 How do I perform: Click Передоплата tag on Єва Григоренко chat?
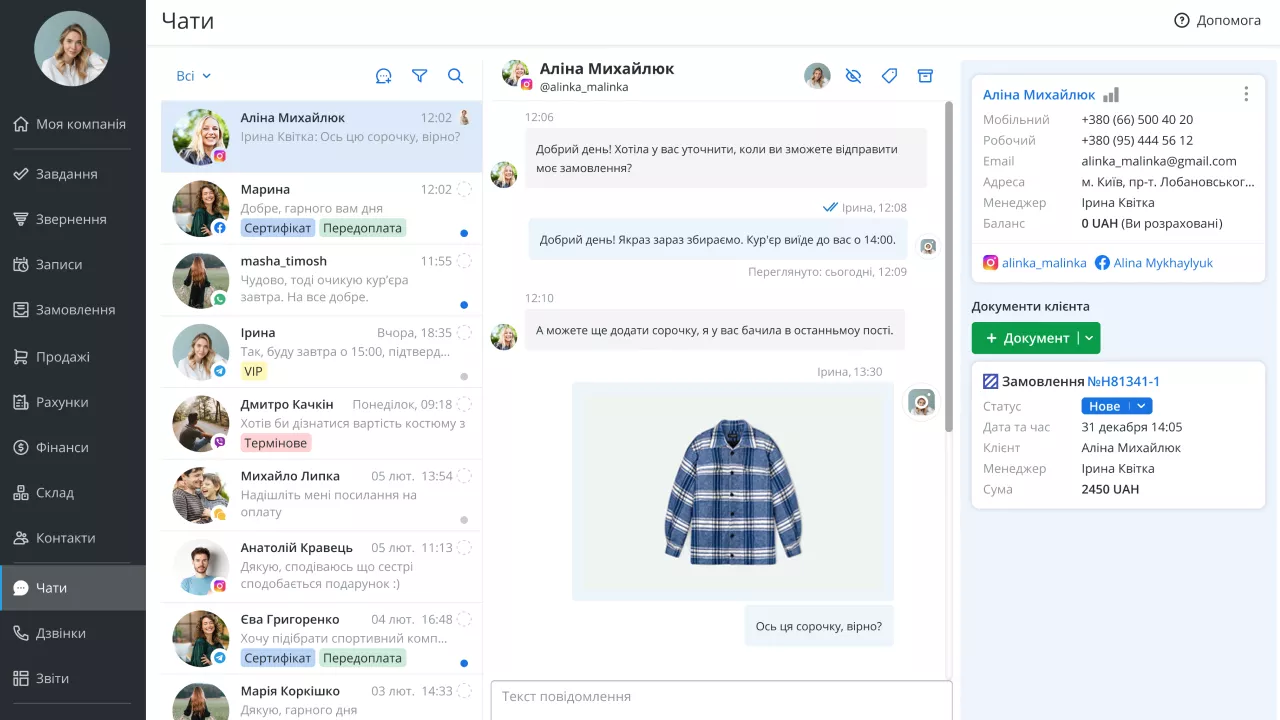362,658
